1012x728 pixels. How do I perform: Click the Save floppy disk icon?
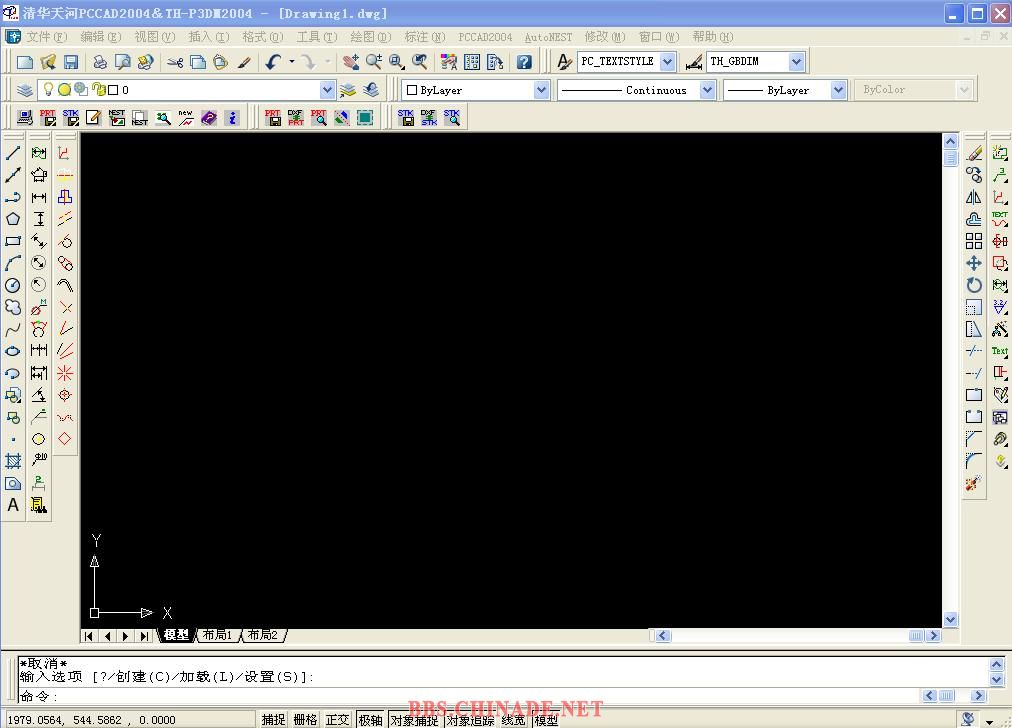point(70,62)
